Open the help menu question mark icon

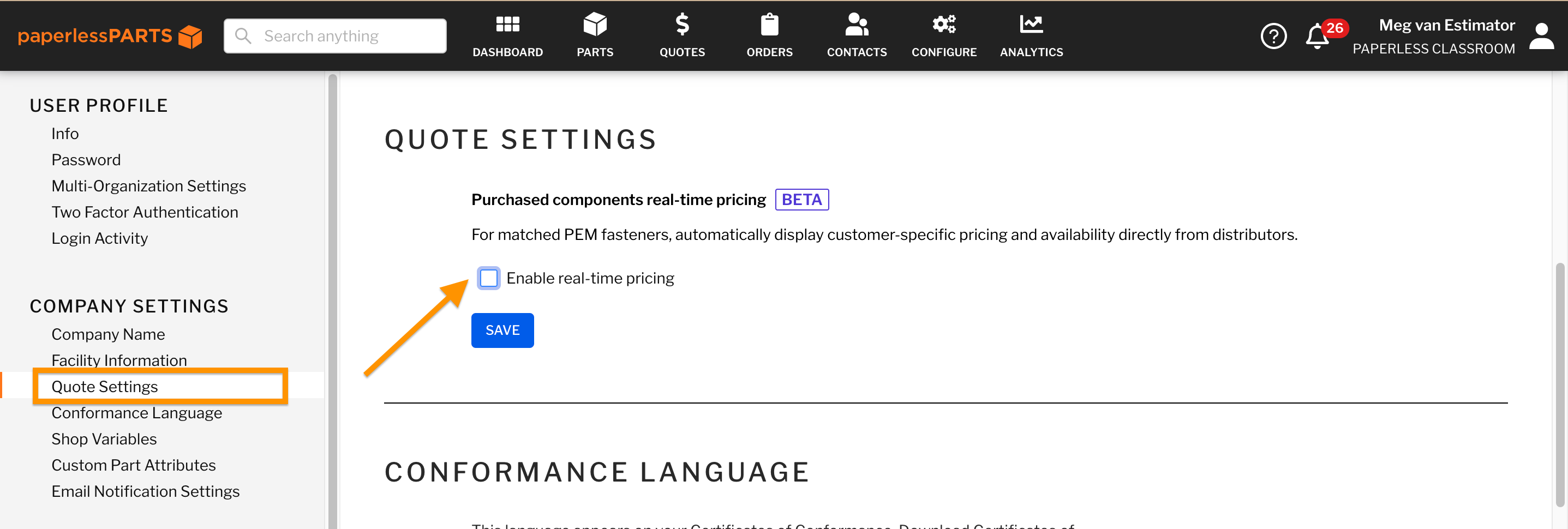coord(1274,36)
